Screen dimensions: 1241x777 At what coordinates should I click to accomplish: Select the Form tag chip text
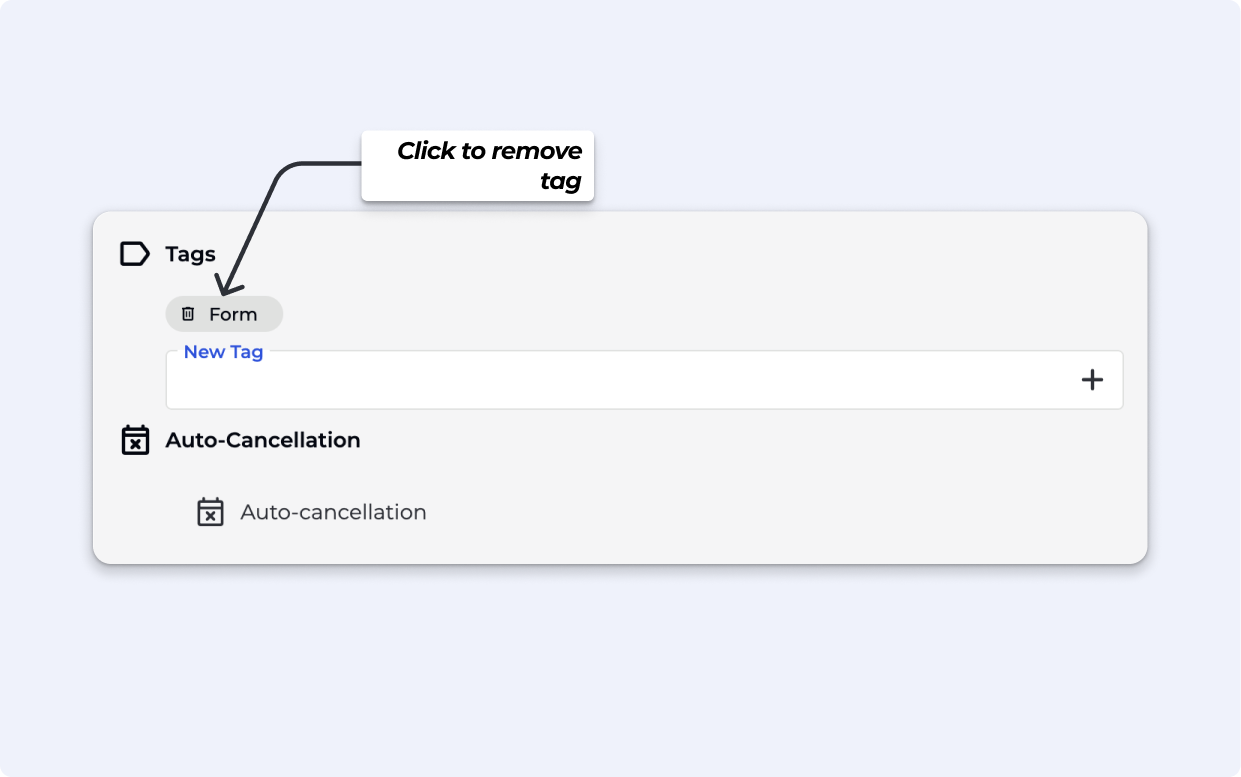233,314
